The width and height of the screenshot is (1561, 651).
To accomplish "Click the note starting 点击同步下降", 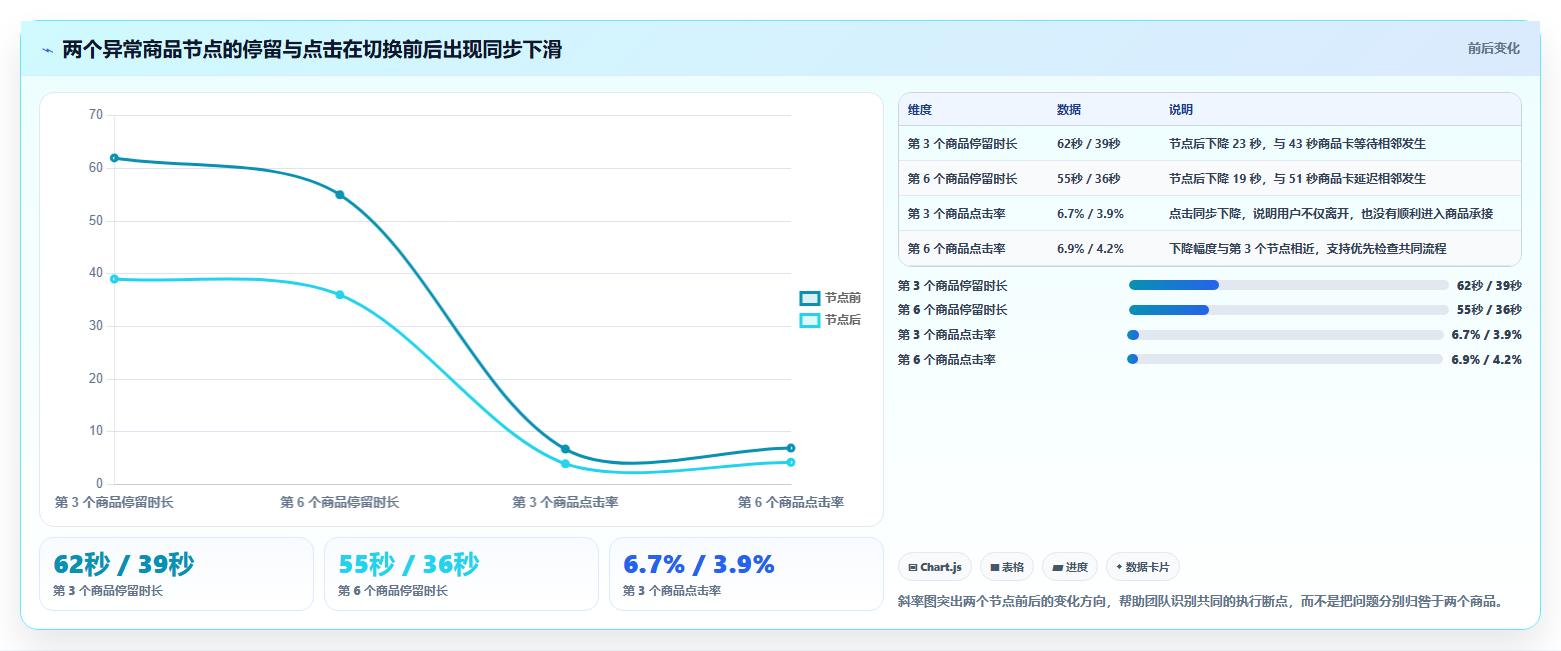I will tap(1331, 214).
